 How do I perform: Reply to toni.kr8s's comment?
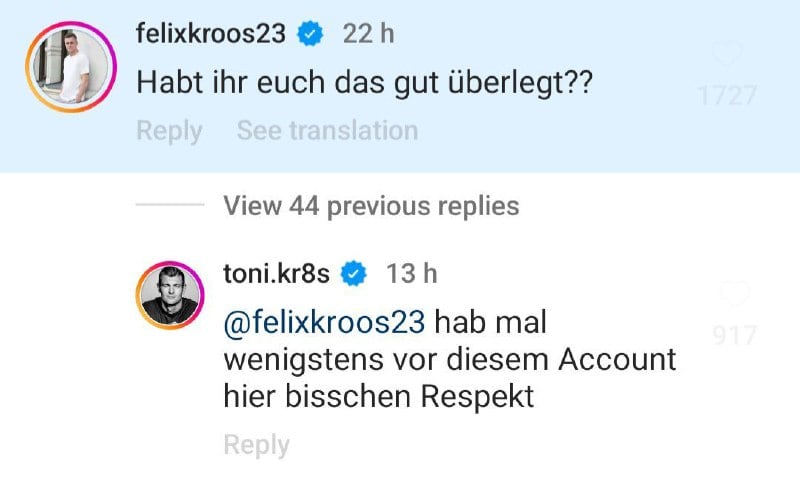click(x=256, y=445)
